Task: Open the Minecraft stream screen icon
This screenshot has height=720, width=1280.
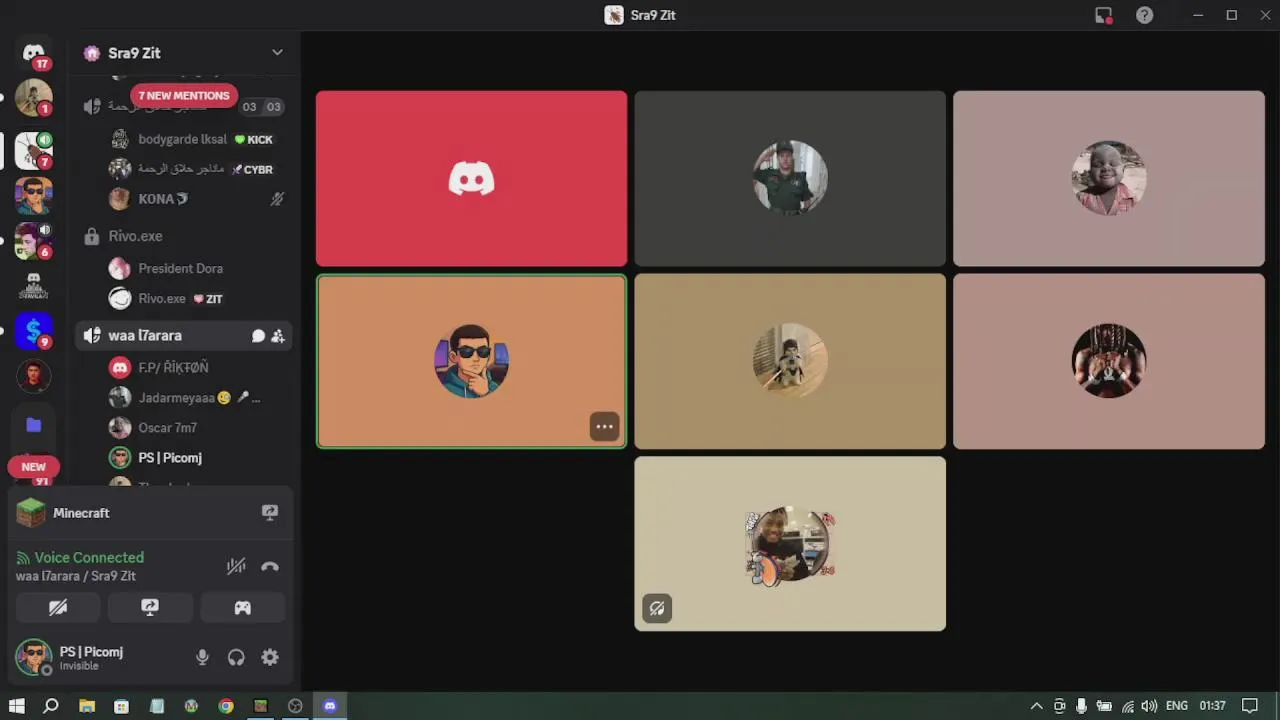Action: 269,512
